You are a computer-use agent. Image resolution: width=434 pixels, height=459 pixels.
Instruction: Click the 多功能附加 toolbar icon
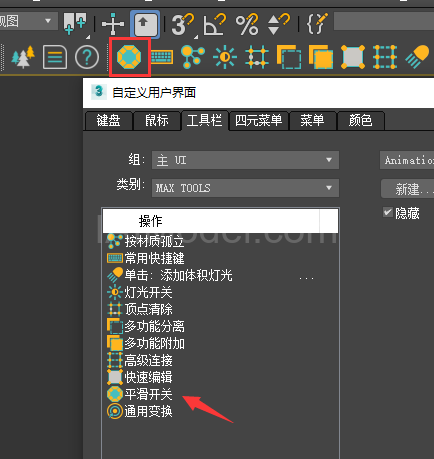point(321,57)
